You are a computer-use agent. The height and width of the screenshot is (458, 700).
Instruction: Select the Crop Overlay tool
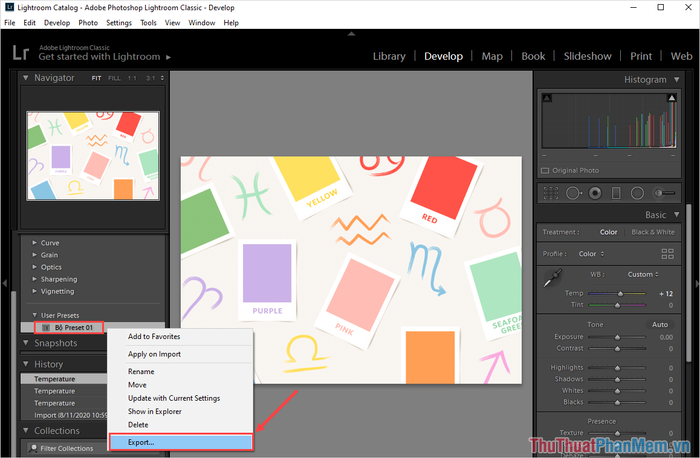pos(549,192)
